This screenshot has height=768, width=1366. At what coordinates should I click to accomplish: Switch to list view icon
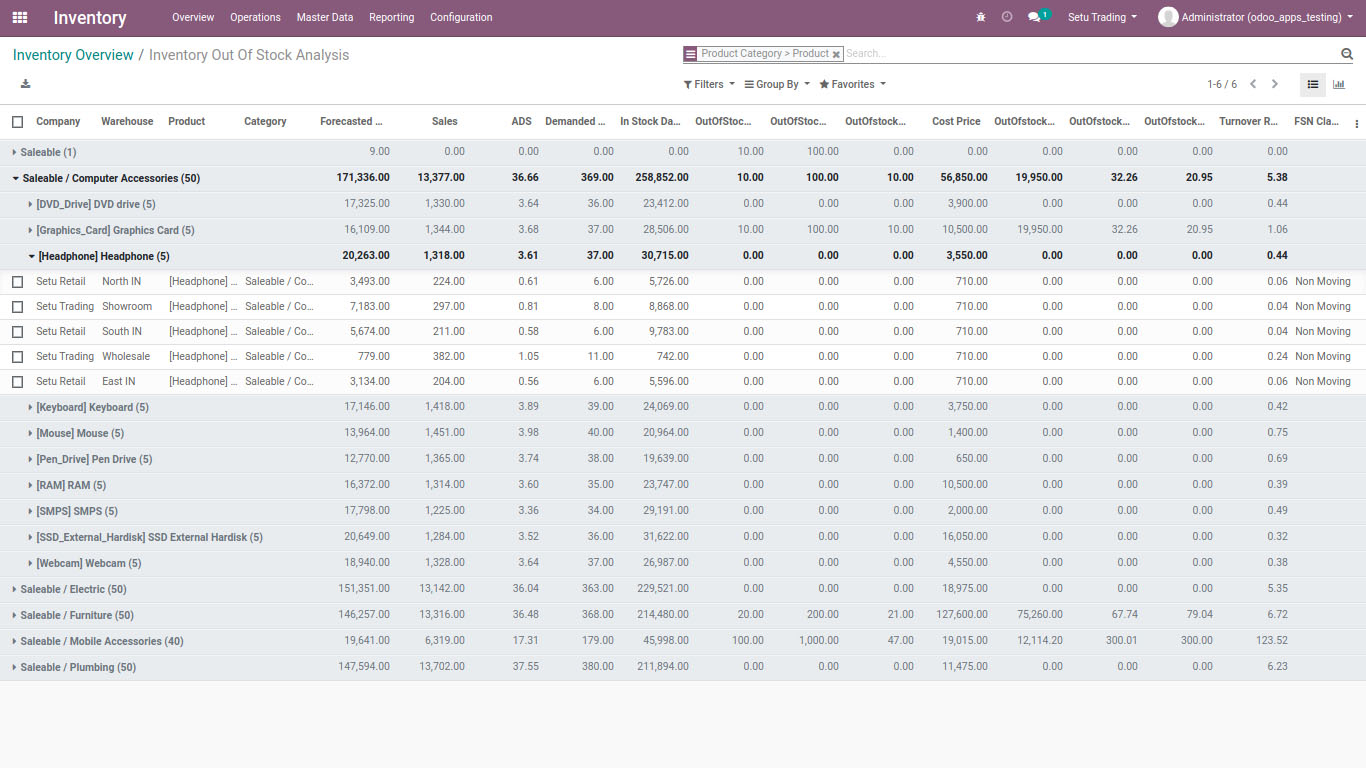[x=1312, y=85]
